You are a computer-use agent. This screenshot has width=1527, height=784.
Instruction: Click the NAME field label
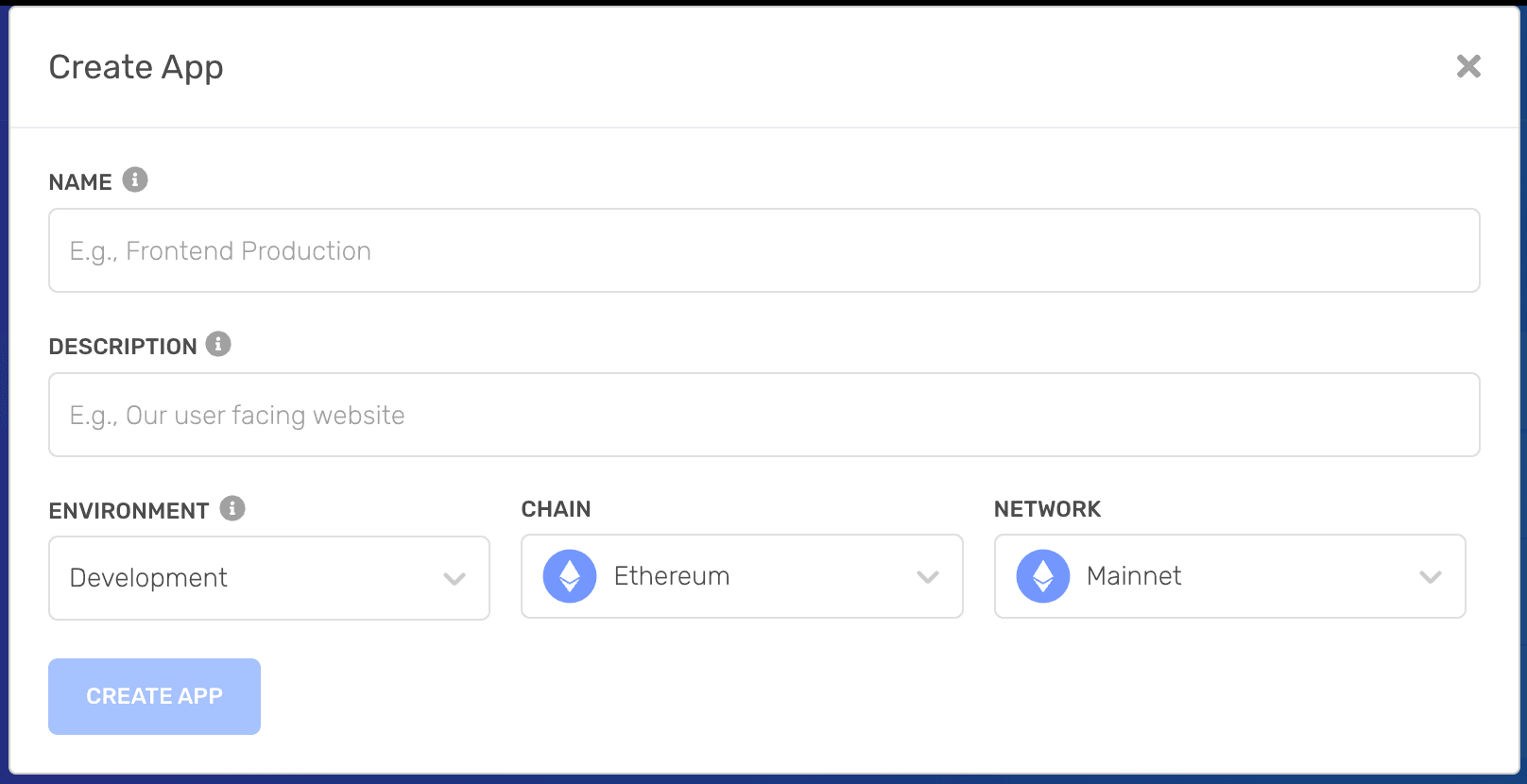point(80,182)
